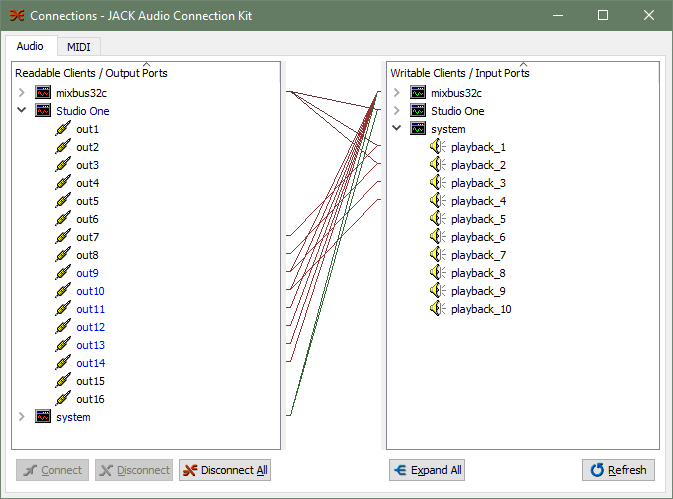Click the speaker icon beside playback_8
This screenshot has width=673, height=499.
[x=438, y=273]
